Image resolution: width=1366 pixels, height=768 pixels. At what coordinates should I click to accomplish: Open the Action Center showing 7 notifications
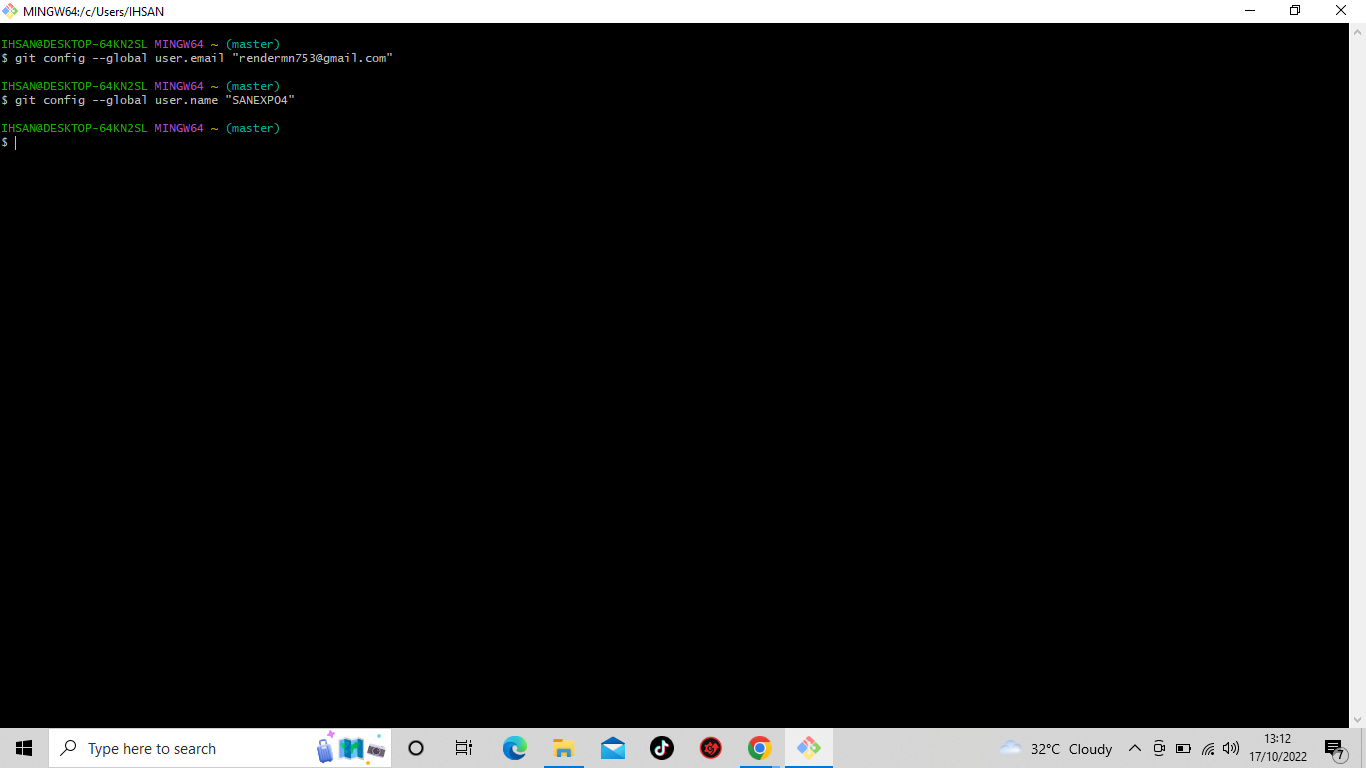(x=1333, y=748)
